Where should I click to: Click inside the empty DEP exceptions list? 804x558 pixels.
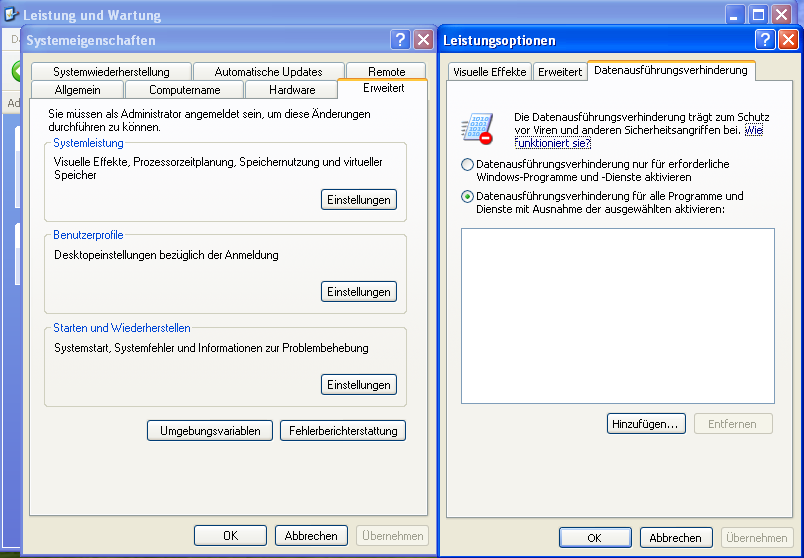tap(617, 316)
